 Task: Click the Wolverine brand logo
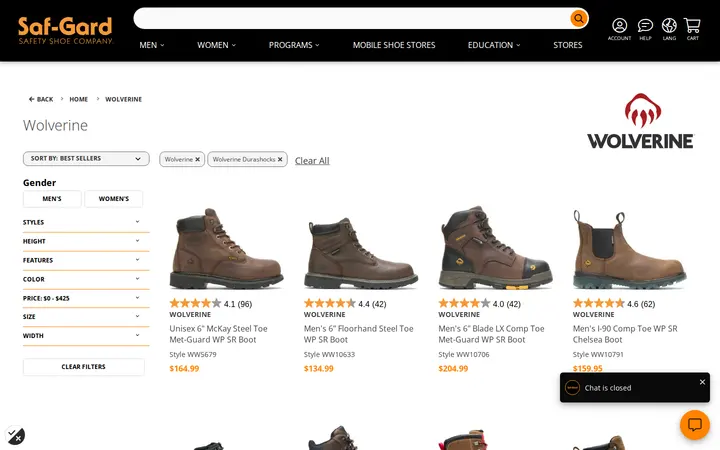641,121
